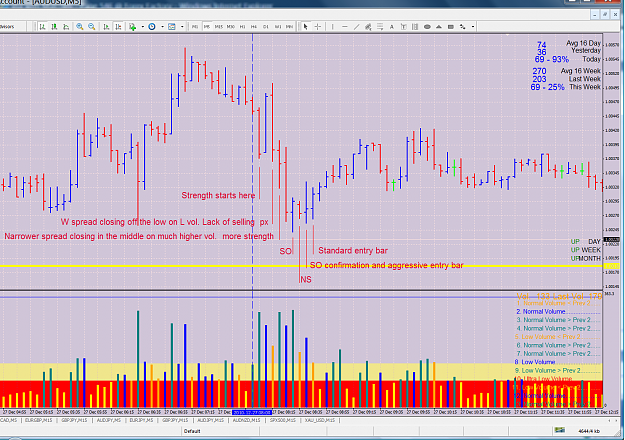Switch timeframe to M15
Screen dimensions: 625x440
tap(218, 27)
